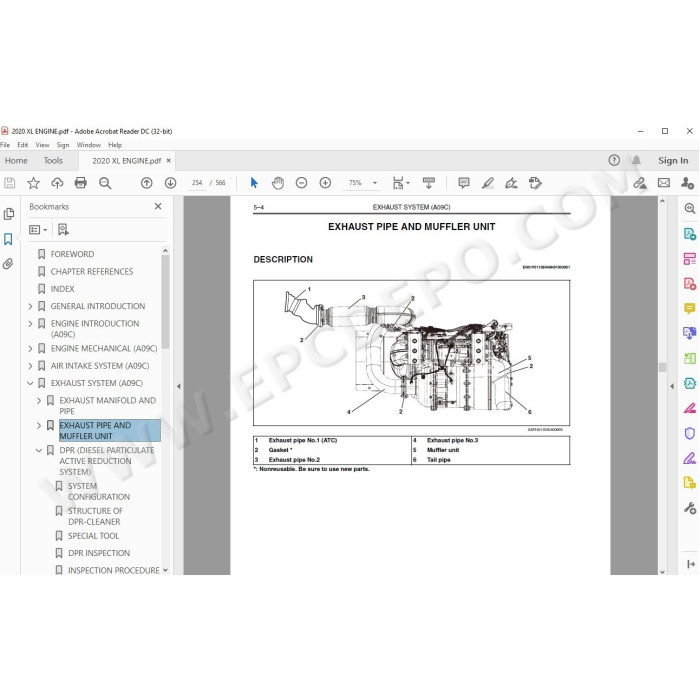Open the Protect shield tool

[690, 433]
